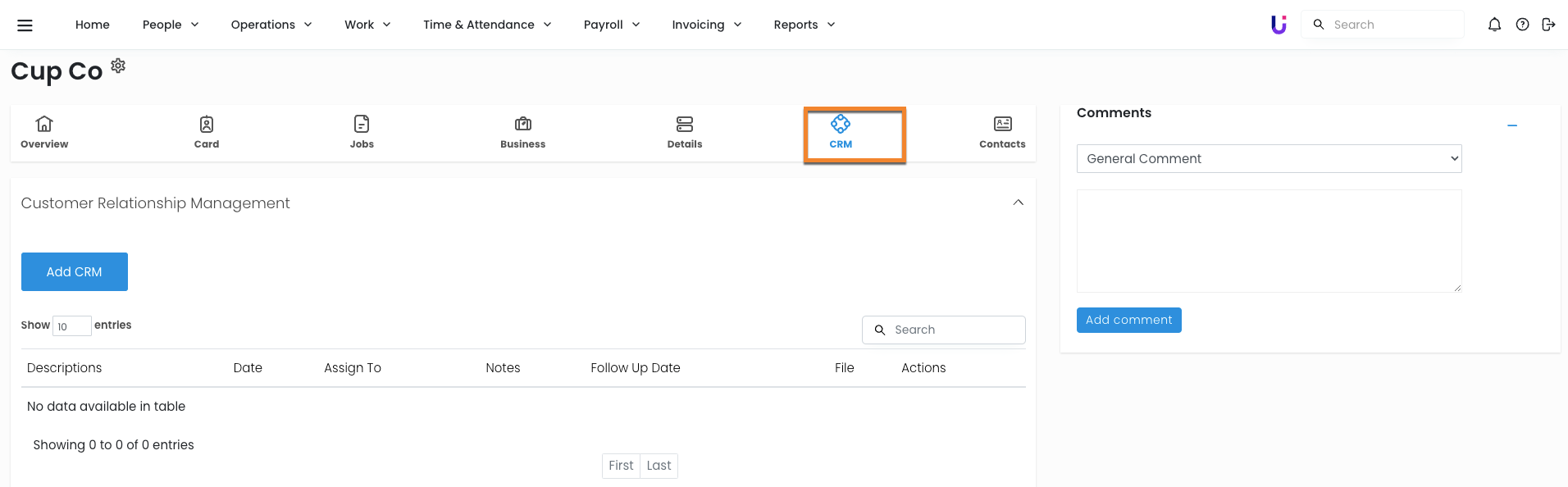Open the Payroll dropdown menu
1568x487 pixels.
[x=611, y=25]
